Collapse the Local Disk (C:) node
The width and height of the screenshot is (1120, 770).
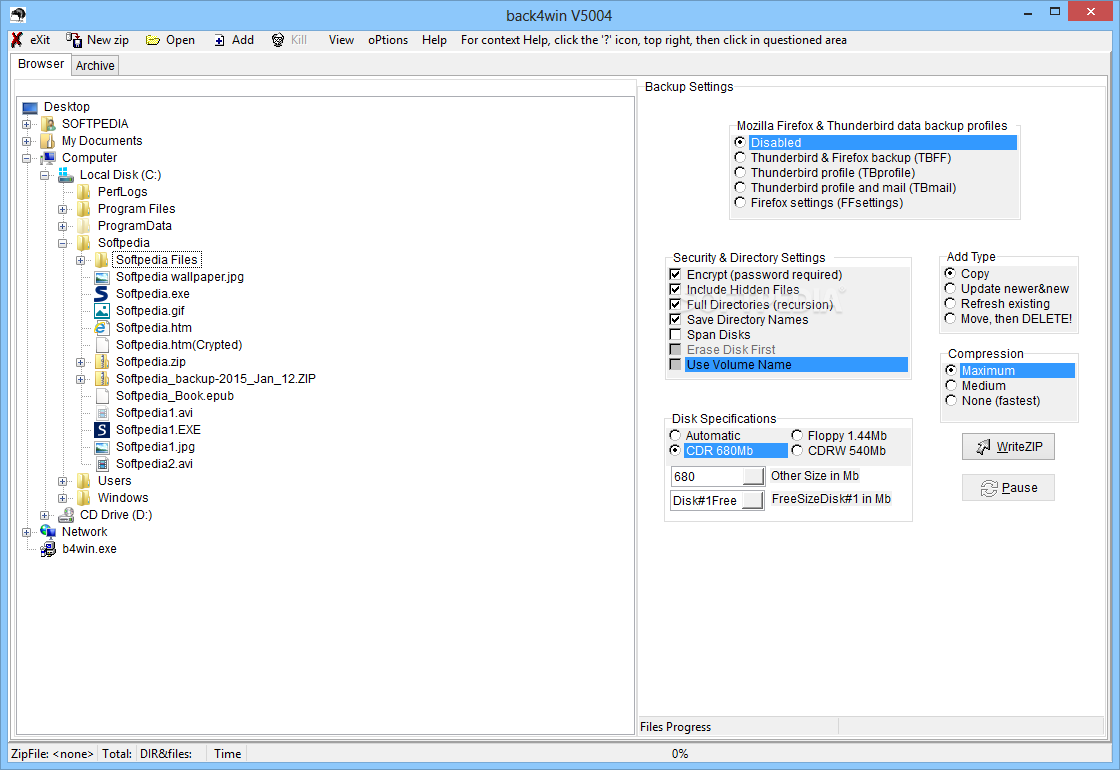[x=44, y=175]
